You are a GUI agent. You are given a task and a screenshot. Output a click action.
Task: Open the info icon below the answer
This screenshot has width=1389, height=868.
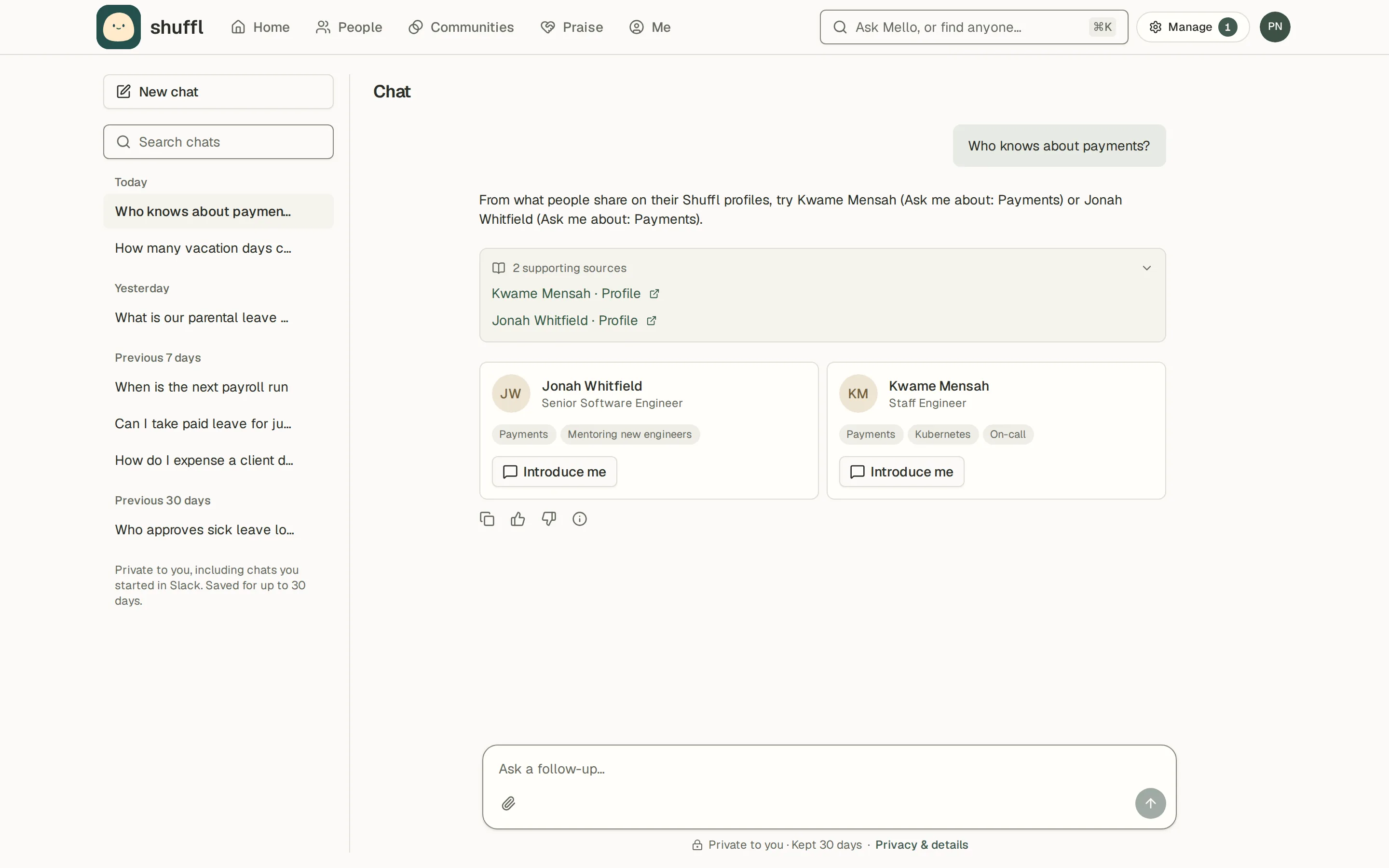point(580,519)
